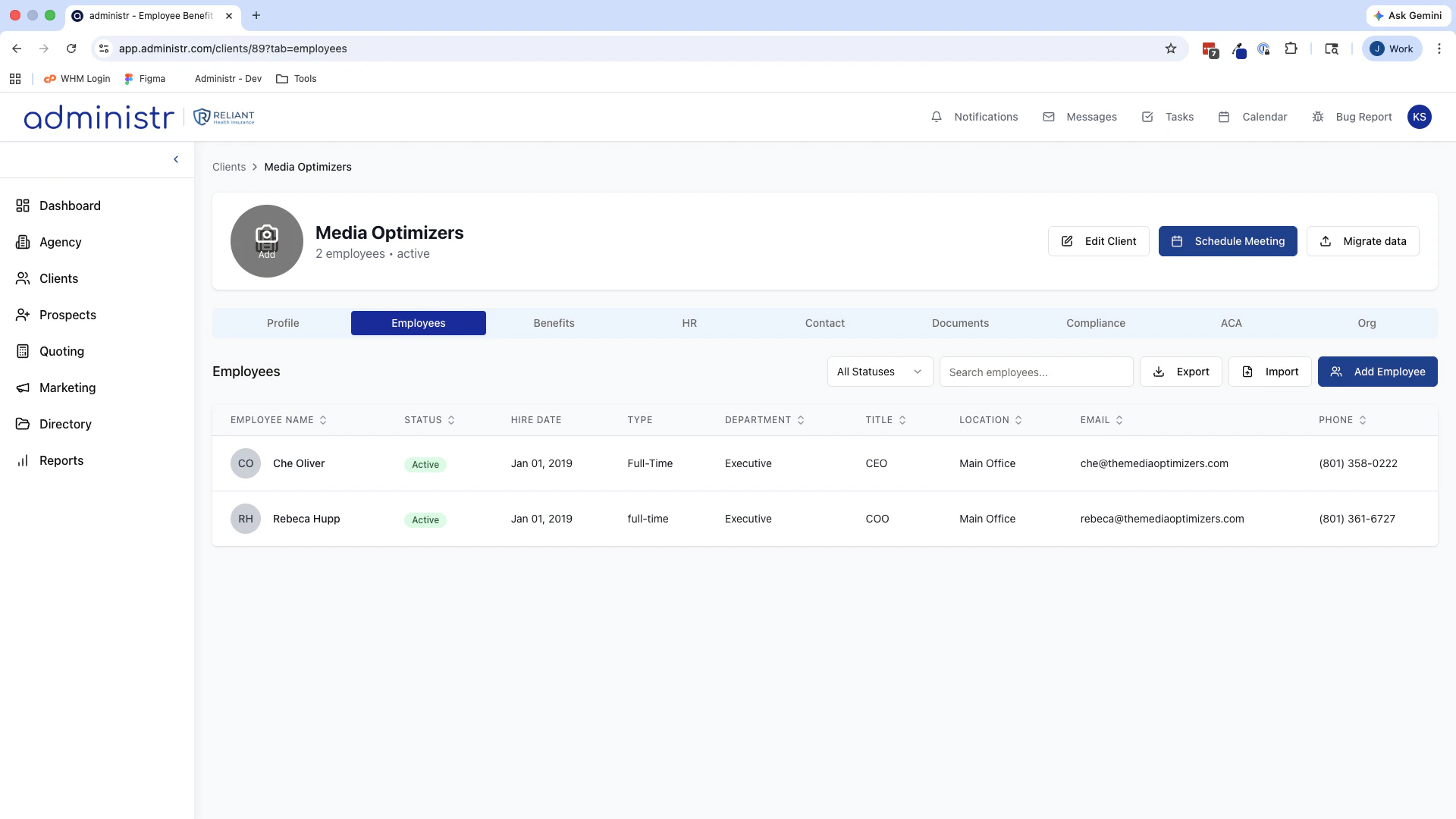Switch to the Compliance tab
This screenshot has height=819, width=1456.
[x=1096, y=323]
